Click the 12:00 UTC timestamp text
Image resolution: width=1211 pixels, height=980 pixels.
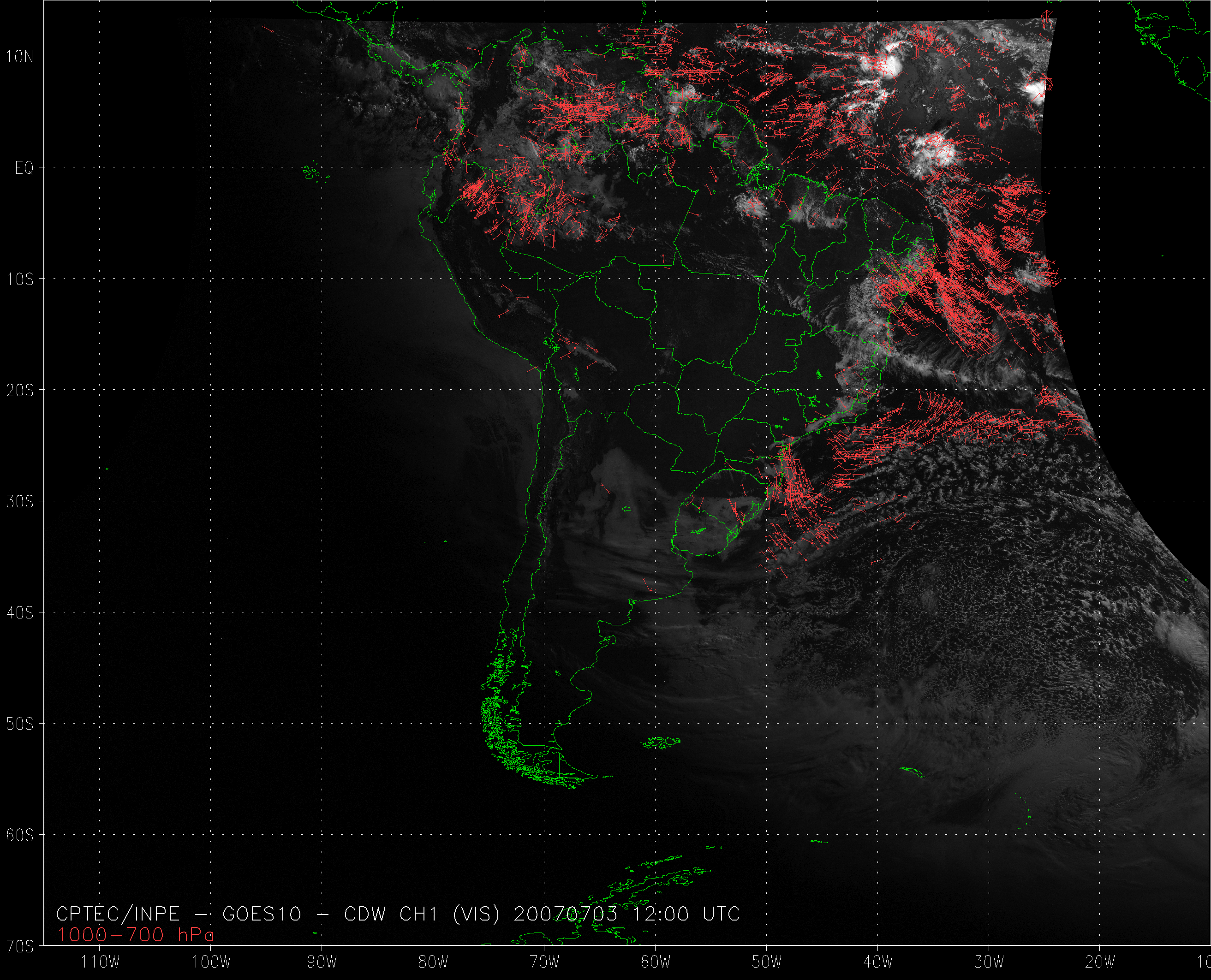(686, 914)
